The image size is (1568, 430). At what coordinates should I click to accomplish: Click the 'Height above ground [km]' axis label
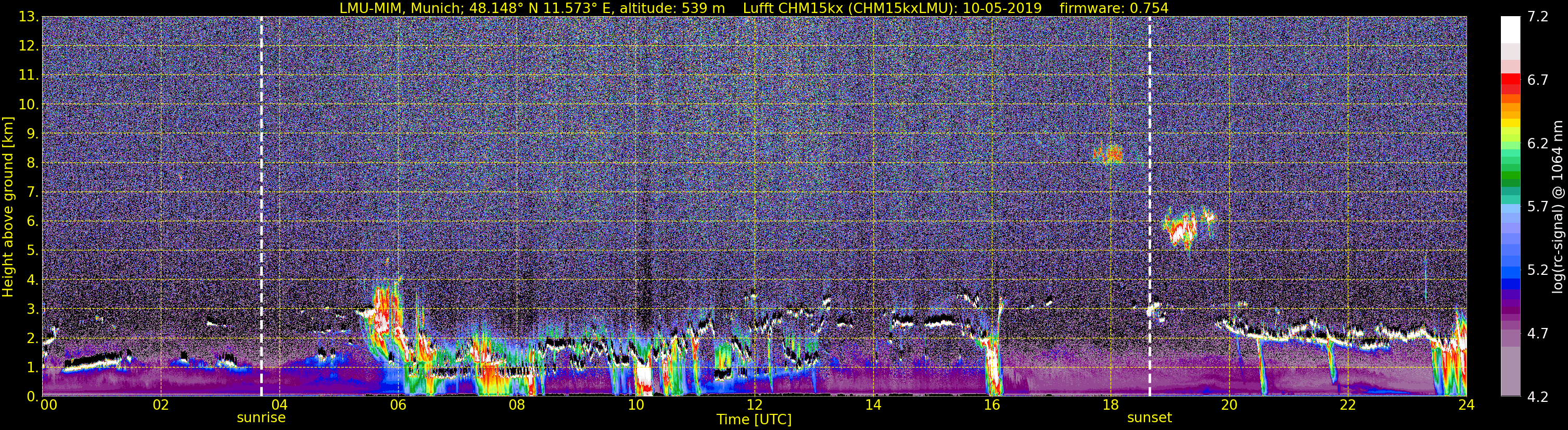click(x=8, y=207)
